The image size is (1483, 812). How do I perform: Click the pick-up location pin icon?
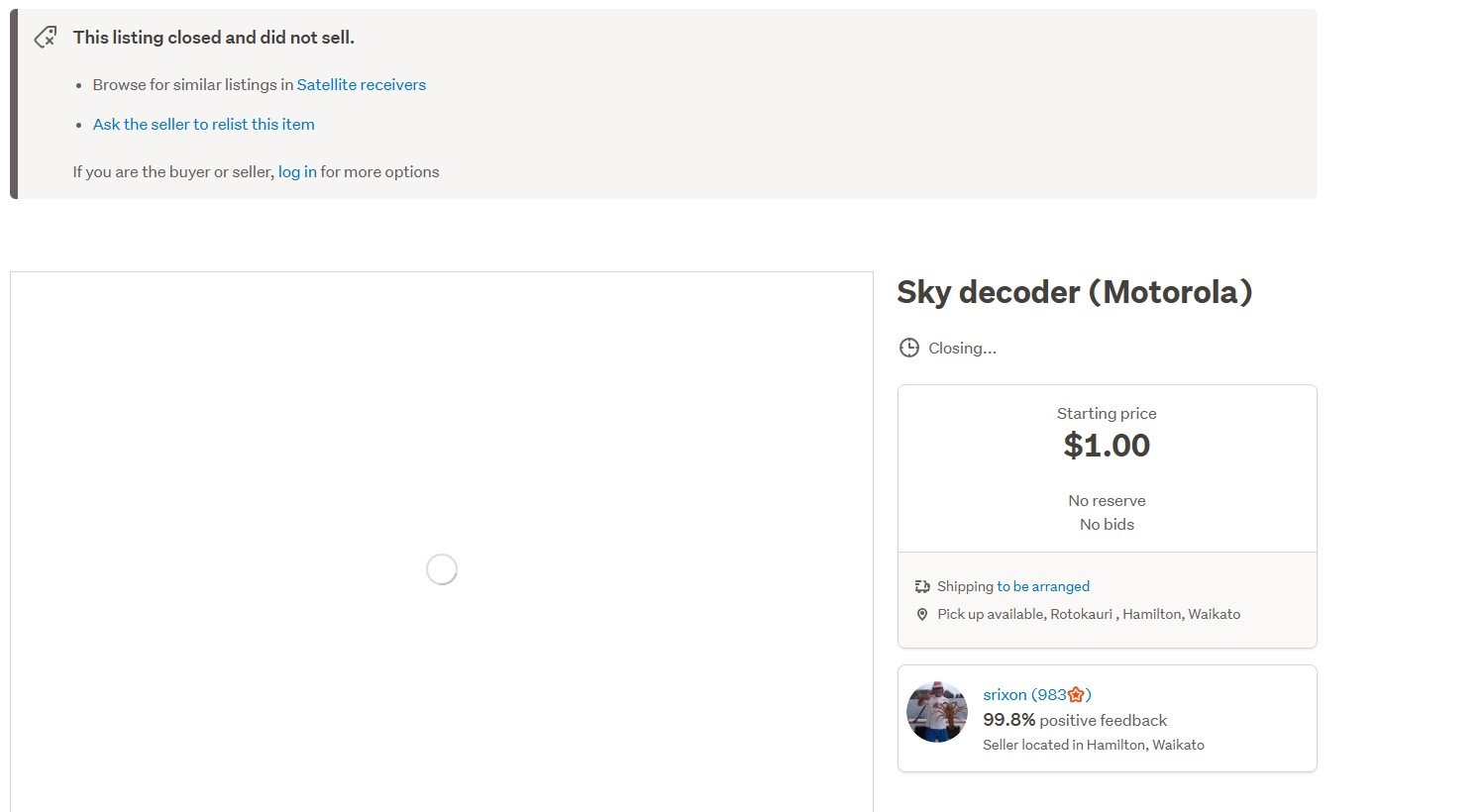point(922,614)
